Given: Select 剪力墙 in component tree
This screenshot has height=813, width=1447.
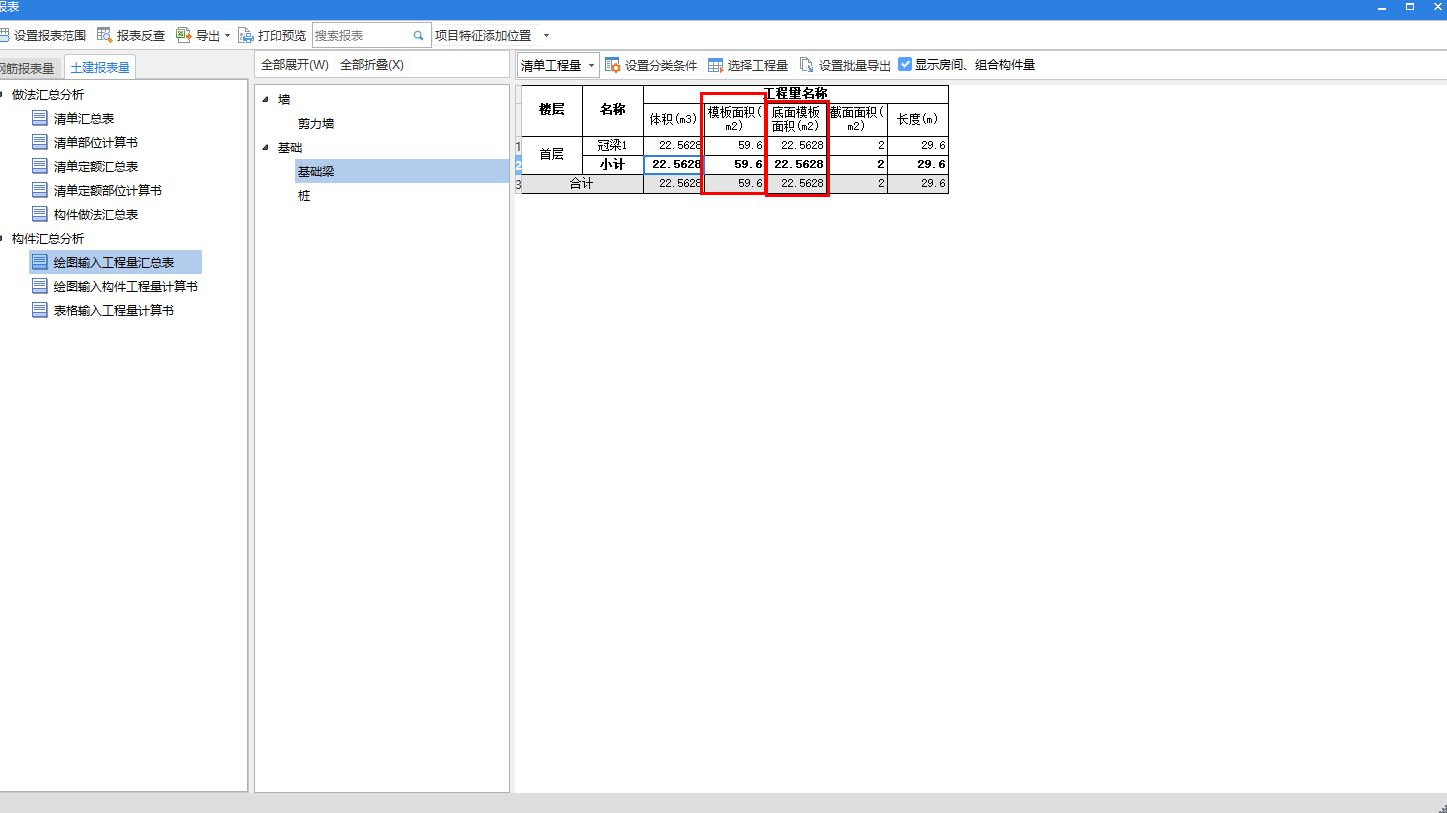Looking at the screenshot, I should click(316, 124).
